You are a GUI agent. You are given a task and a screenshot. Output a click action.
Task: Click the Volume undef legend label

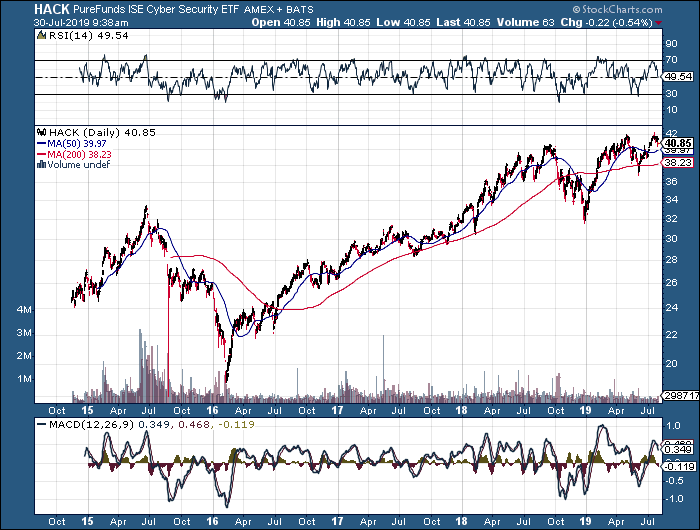(x=79, y=165)
